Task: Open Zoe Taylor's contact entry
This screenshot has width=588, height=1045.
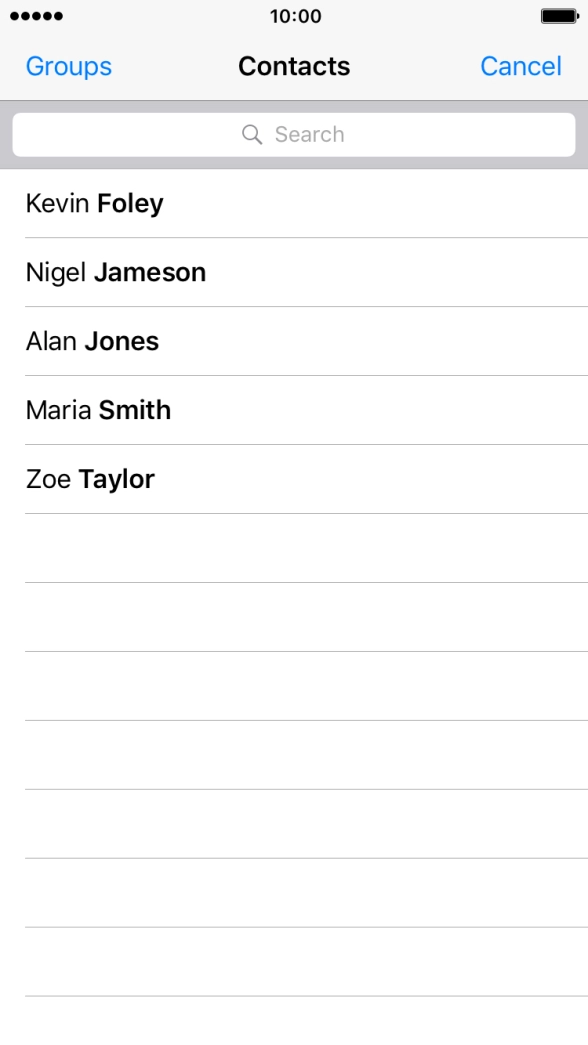Action: pyautogui.click(x=294, y=479)
